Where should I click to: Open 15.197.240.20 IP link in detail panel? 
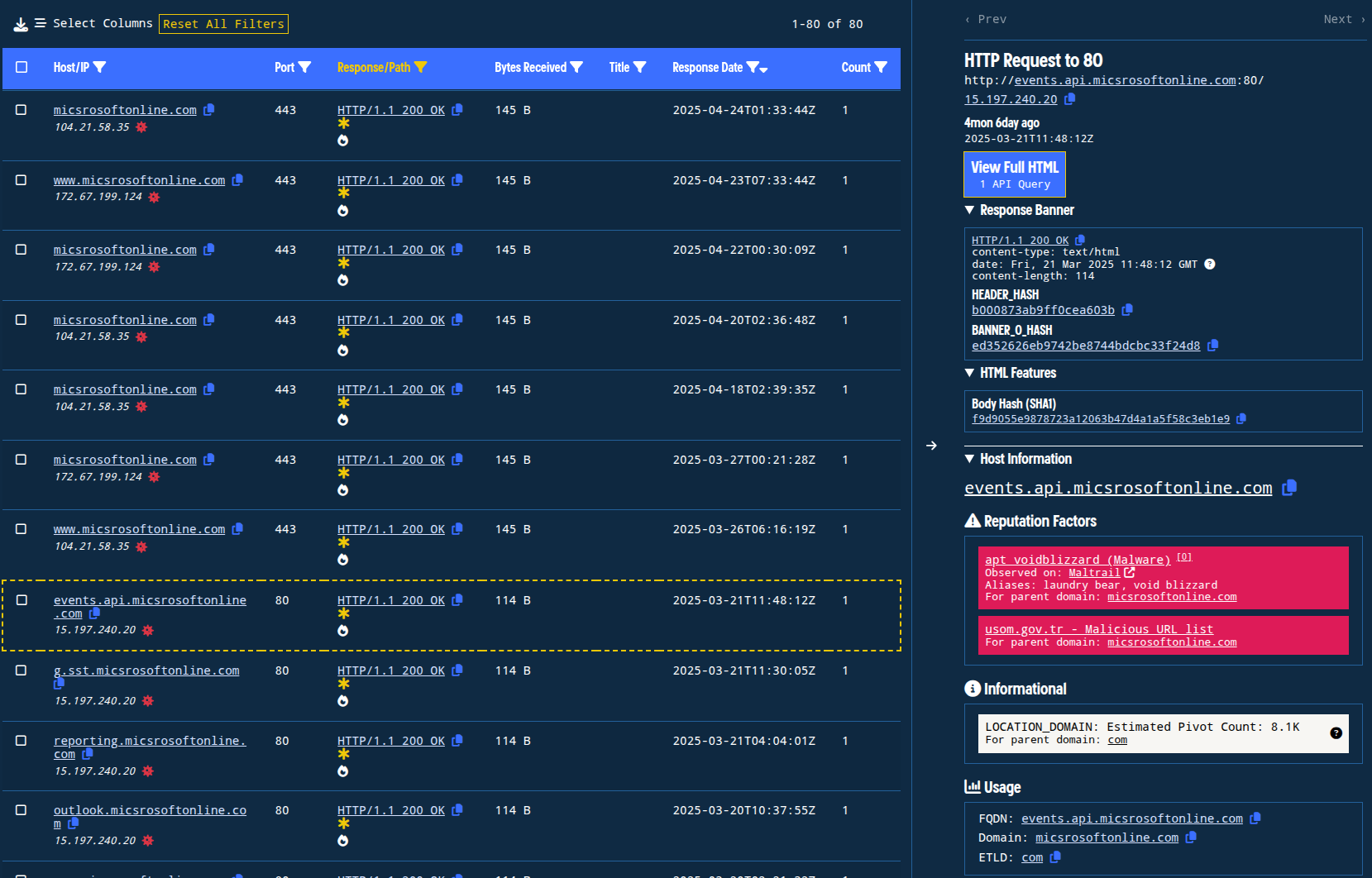pyautogui.click(x=1011, y=99)
